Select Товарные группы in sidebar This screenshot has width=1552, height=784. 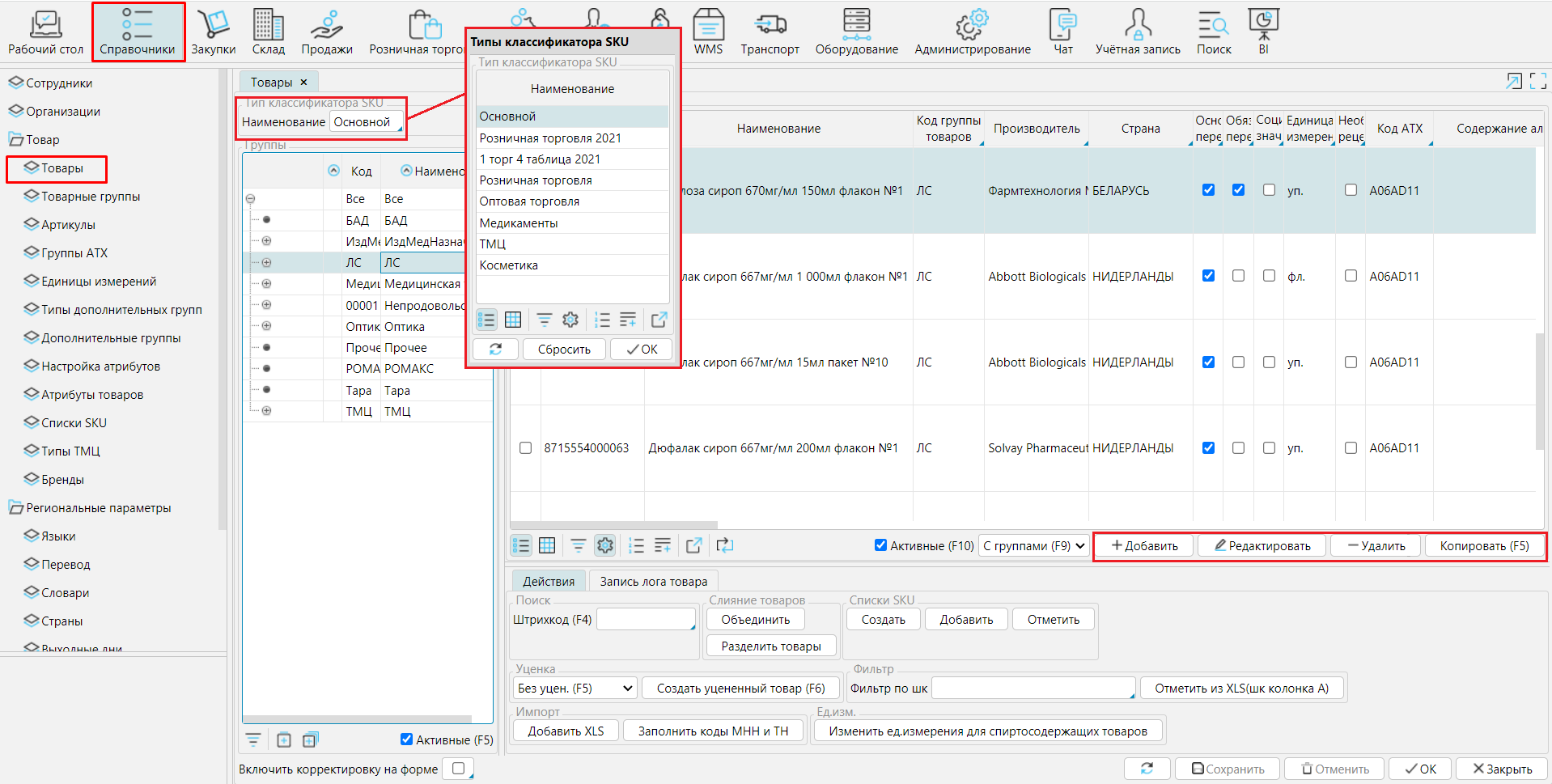tap(91, 197)
